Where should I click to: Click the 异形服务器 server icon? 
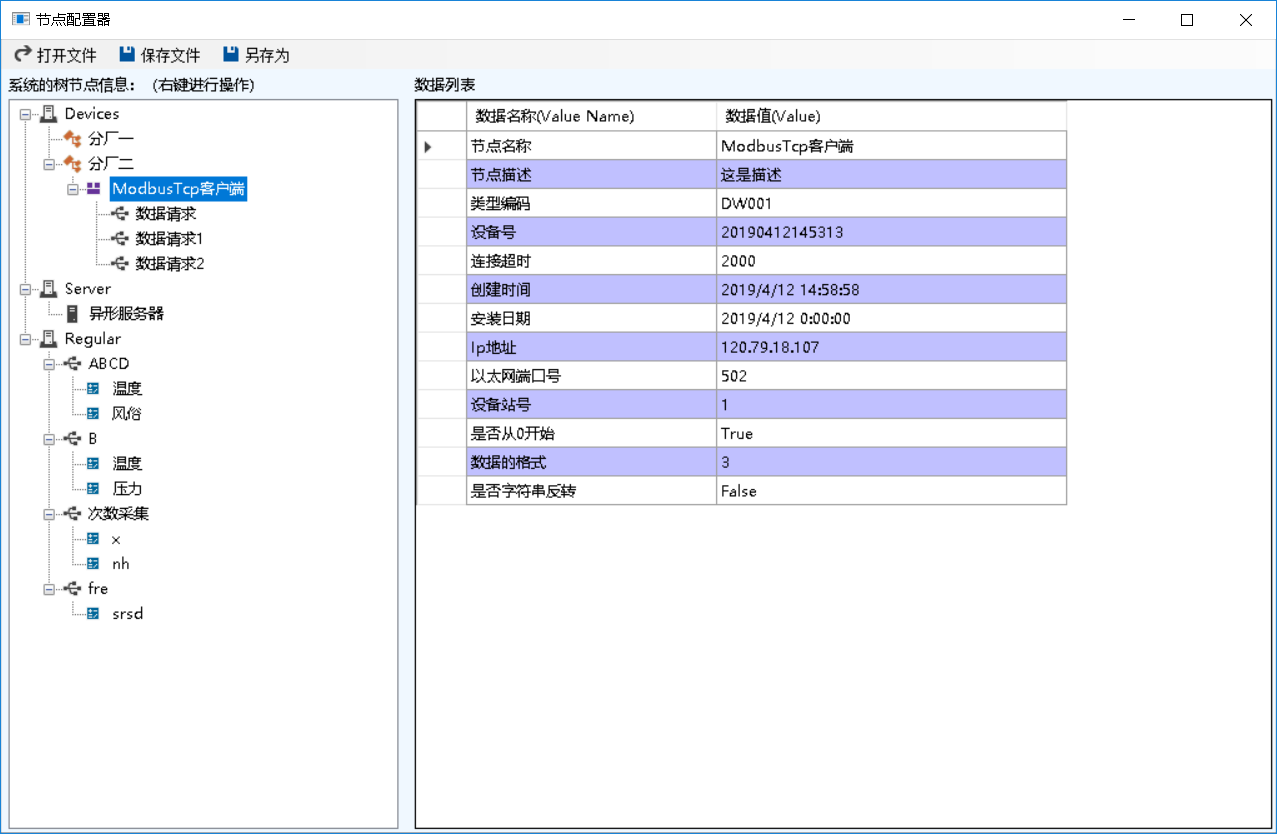click(x=72, y=314)
